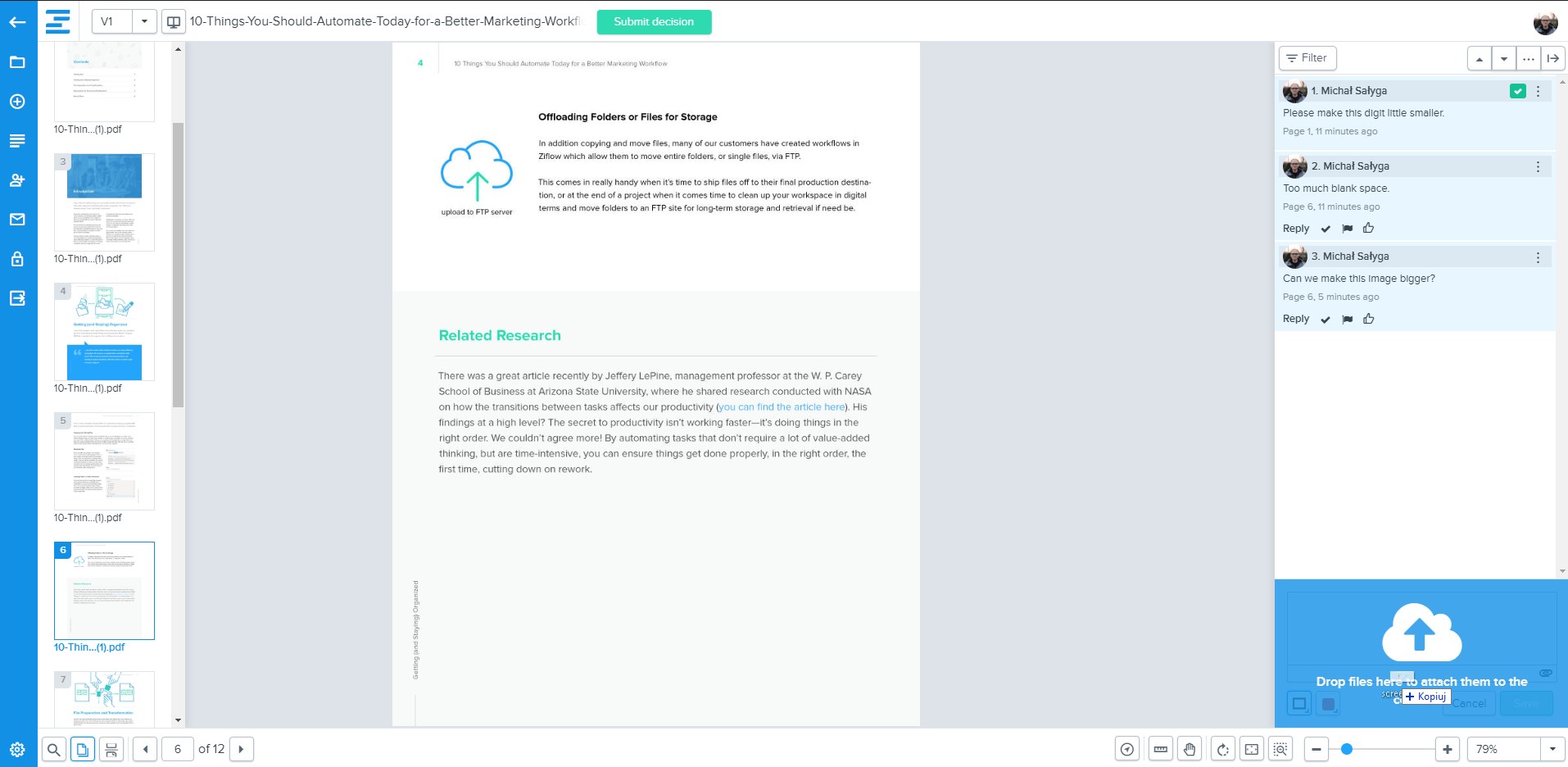Click the fit-to-screen icon

click(x=1252, y=749)
